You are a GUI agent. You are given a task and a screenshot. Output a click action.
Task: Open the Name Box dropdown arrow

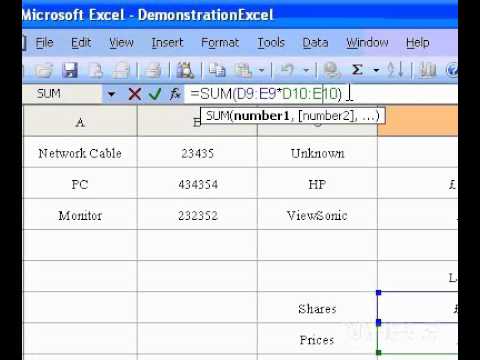coord(111,94)
